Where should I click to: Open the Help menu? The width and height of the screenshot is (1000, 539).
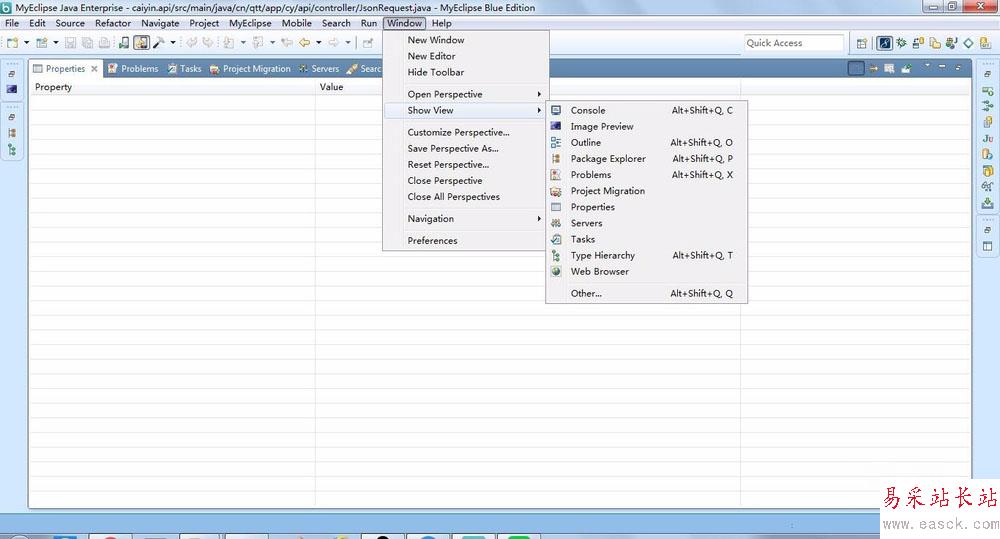tap(441, 23)
